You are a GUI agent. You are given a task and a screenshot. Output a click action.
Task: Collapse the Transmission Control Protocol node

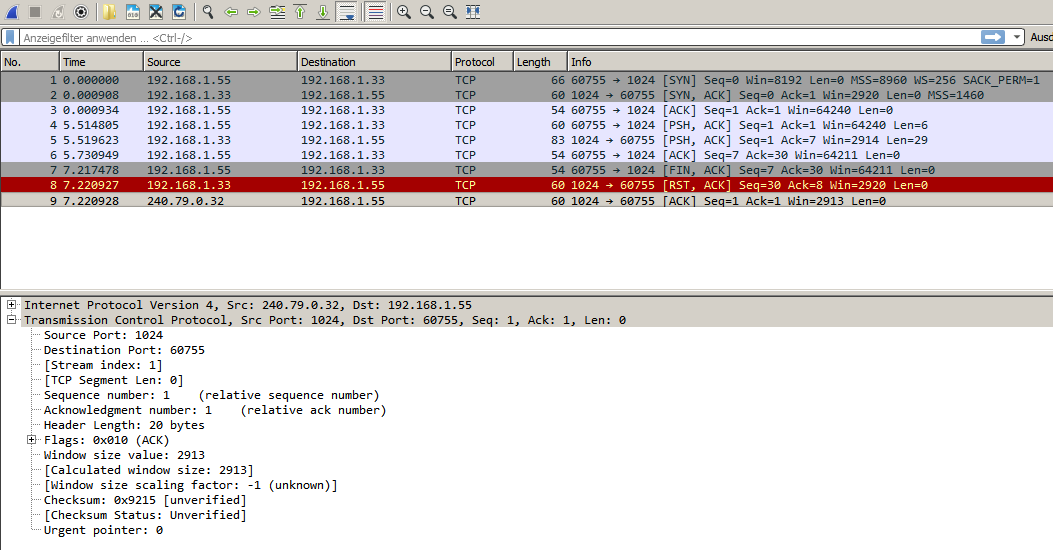pos(11,320)
